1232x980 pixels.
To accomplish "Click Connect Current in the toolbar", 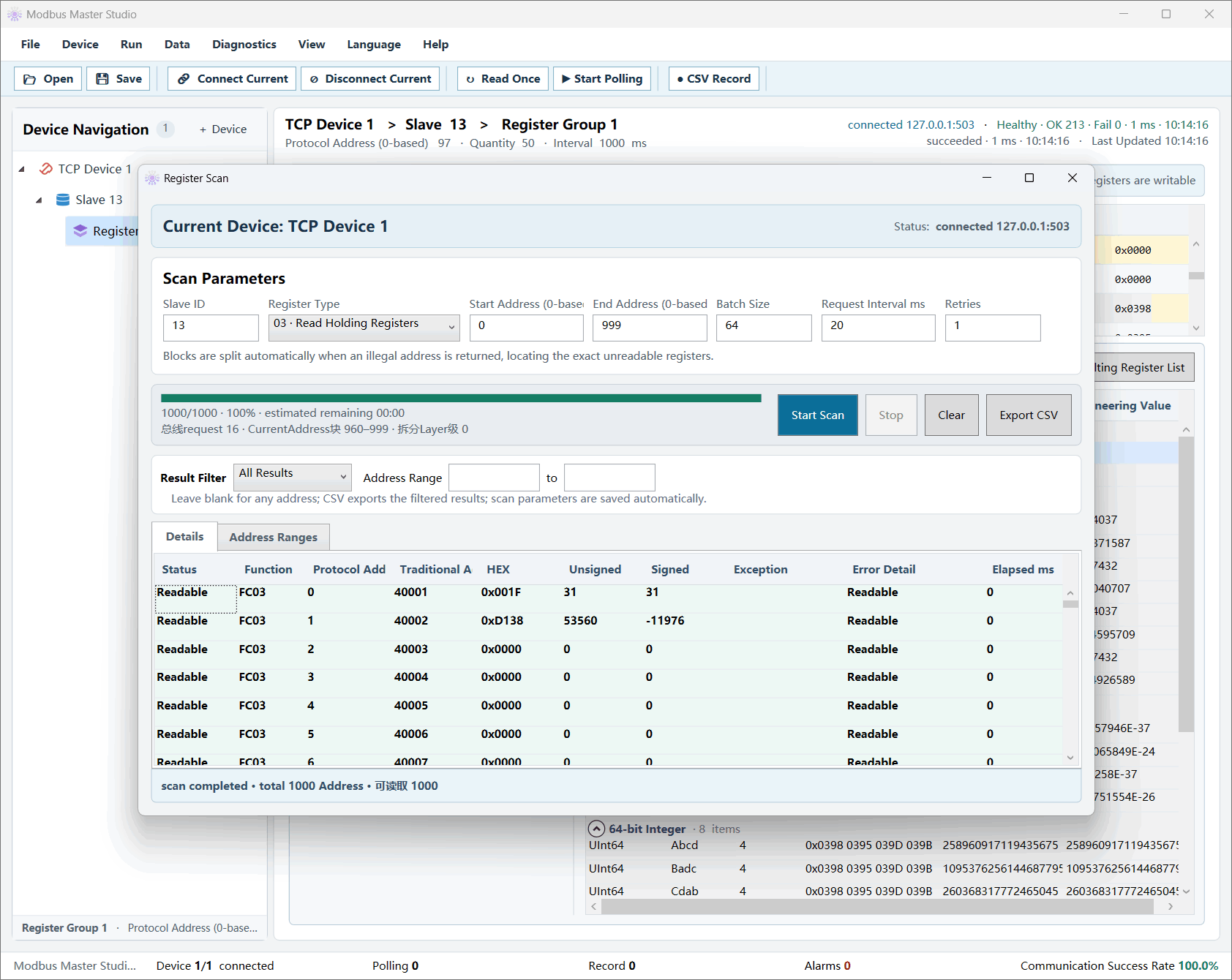I will (232, 79).
